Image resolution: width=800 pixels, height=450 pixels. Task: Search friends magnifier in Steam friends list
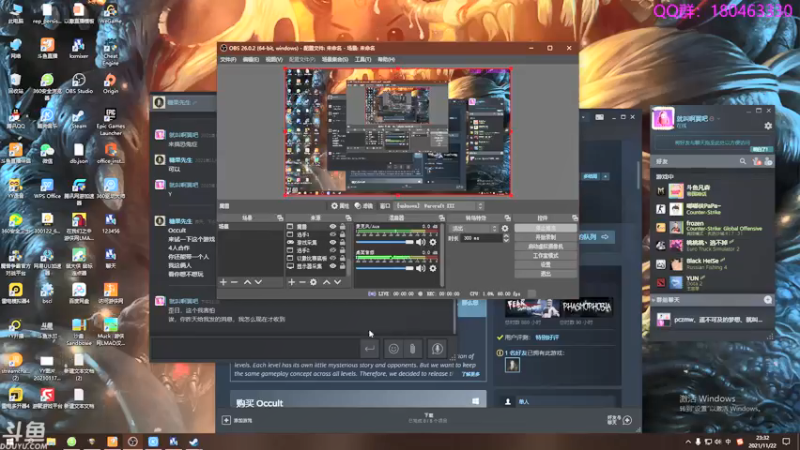[x=743, y=161]
